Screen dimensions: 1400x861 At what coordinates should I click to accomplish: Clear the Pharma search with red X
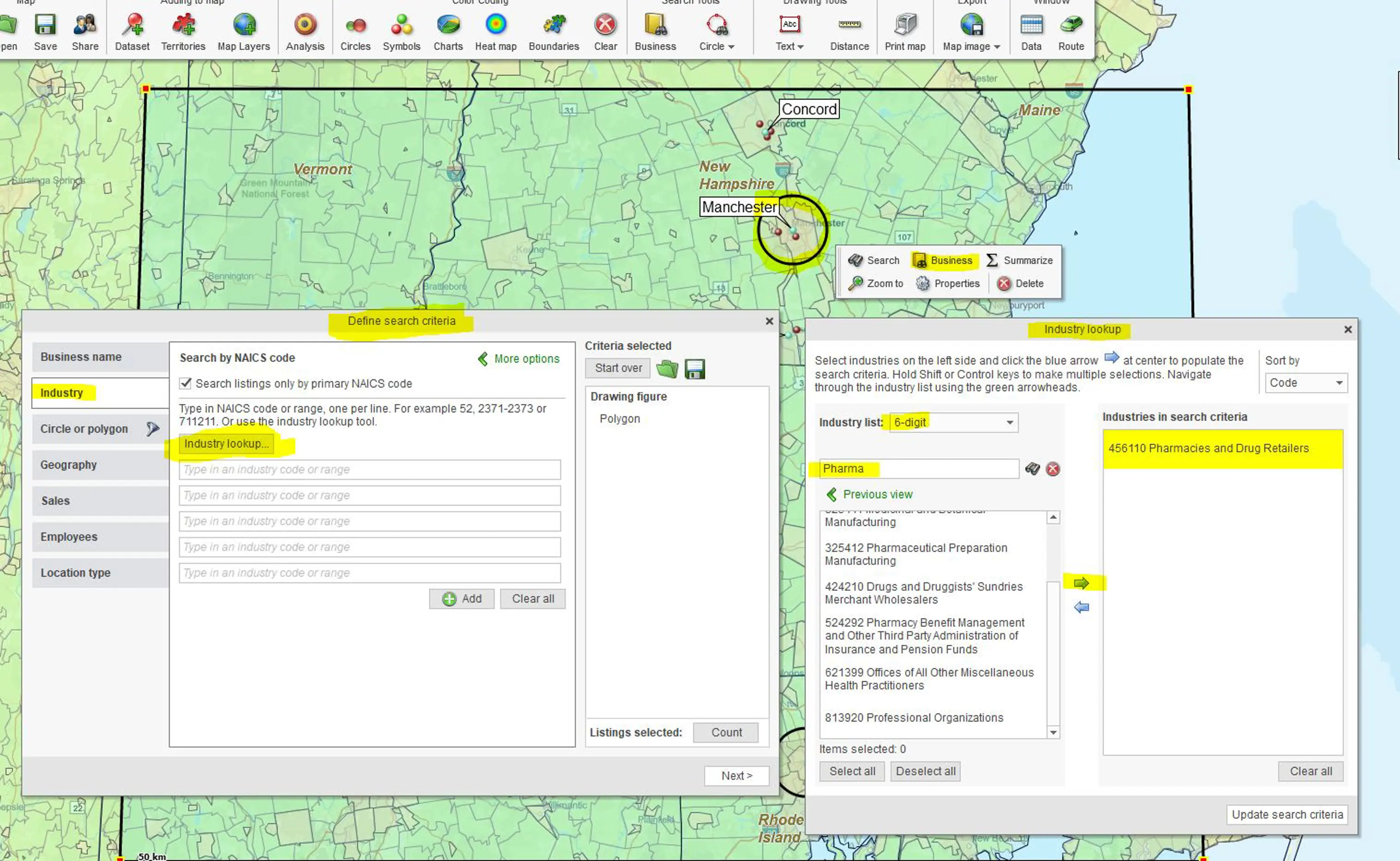point(1053,469)
